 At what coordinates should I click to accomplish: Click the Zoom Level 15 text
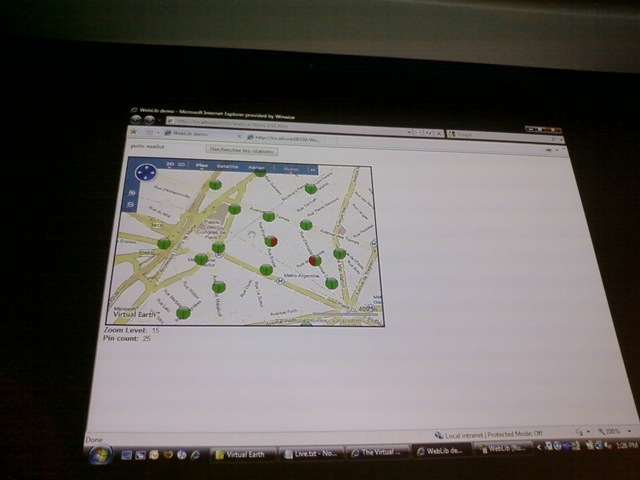point(131,330)
